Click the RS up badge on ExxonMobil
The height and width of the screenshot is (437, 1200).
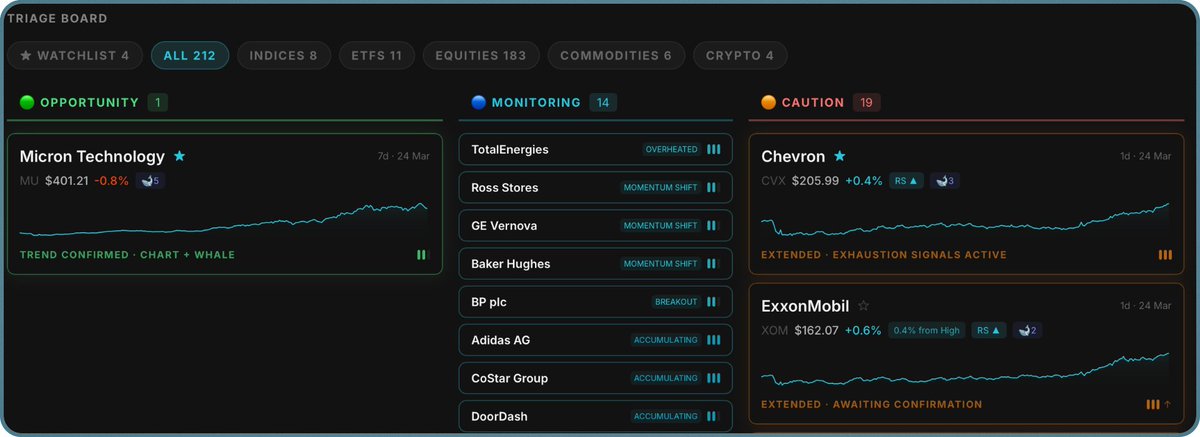(x=988, y=330)
